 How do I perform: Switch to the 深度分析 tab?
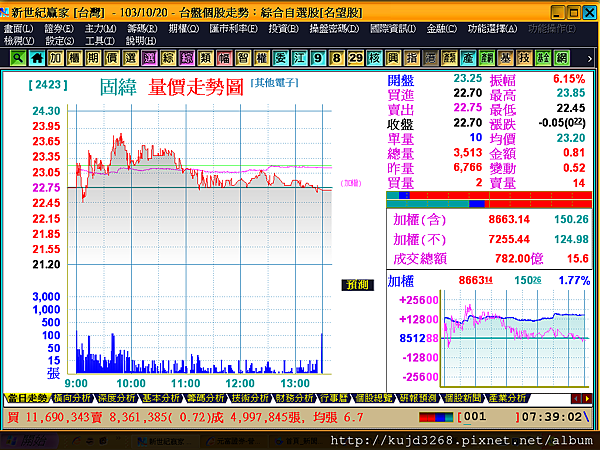pyautogui.click(x=116, y=398)
